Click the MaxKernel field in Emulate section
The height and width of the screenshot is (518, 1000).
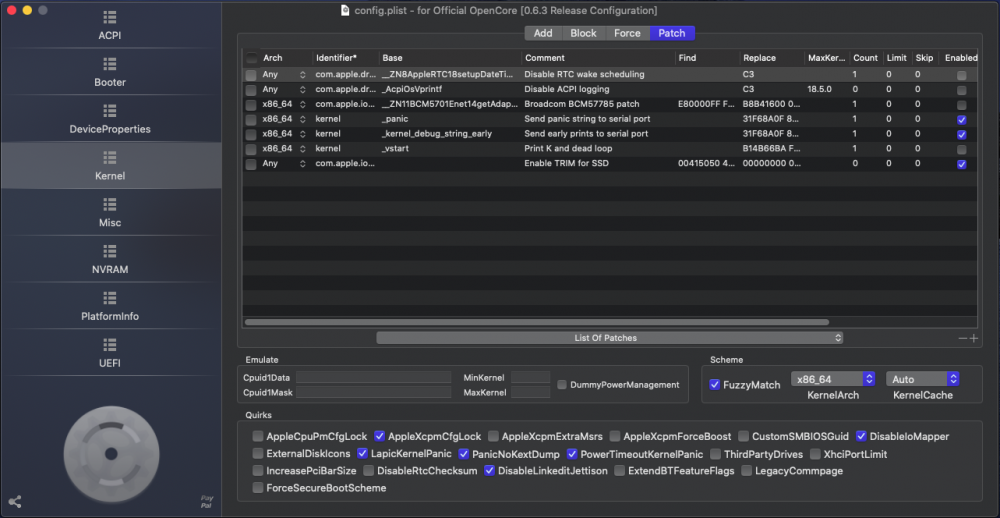pos(531,392)
